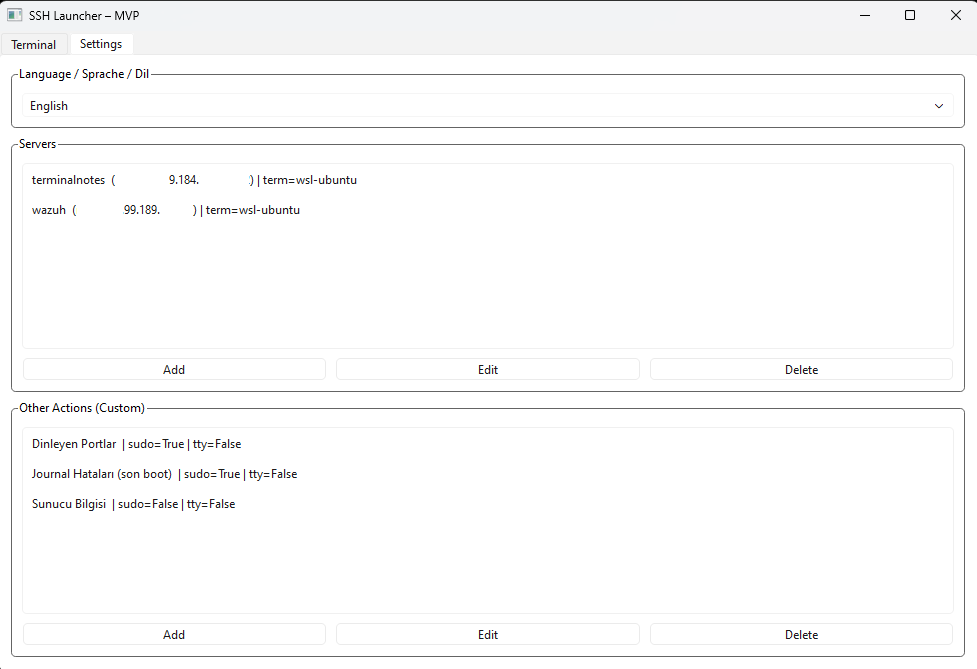Switch to the Terminal tab
977x669 pixels.
point(34,45)
